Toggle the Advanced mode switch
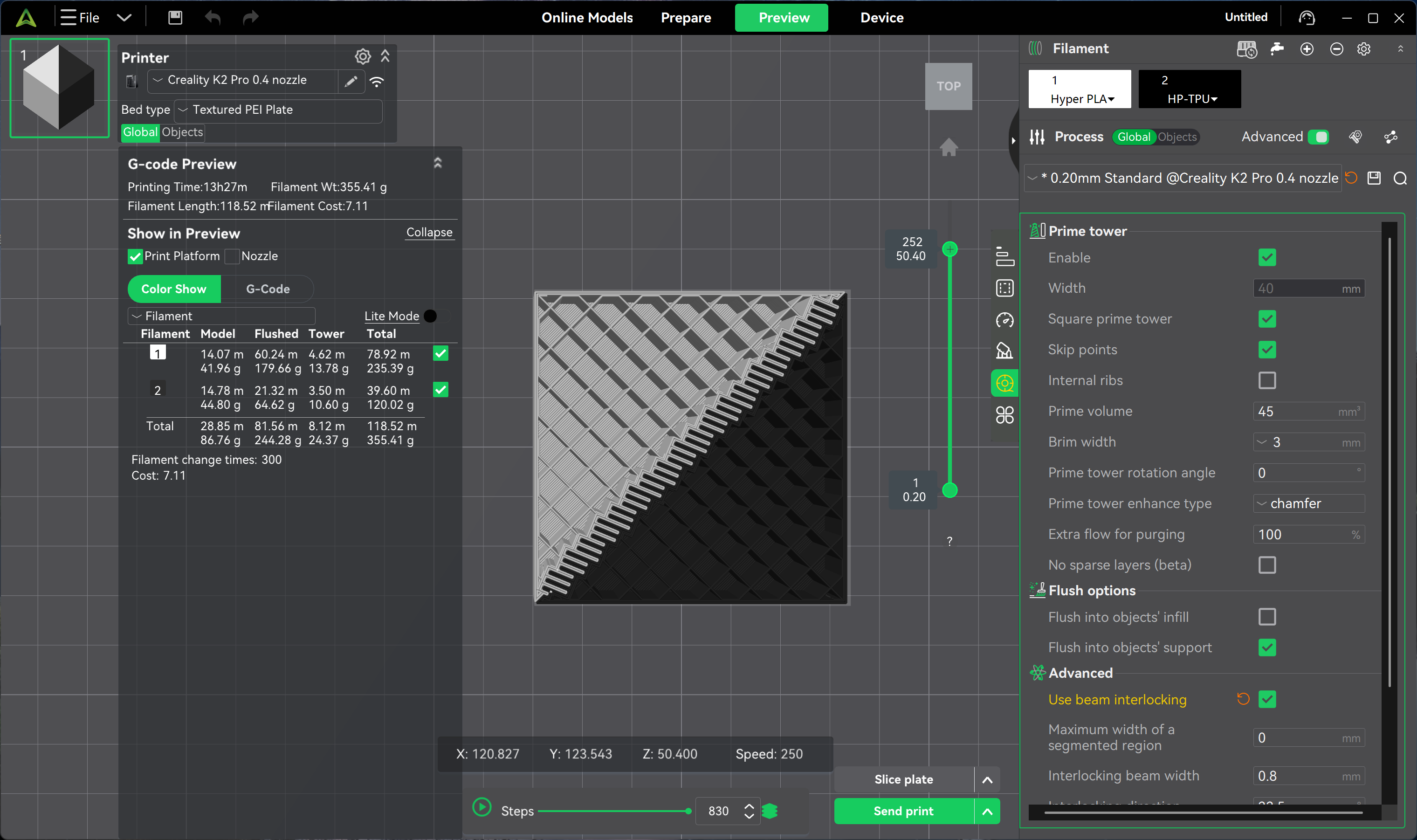1417x840 pixels. (x=1318, y=137)
